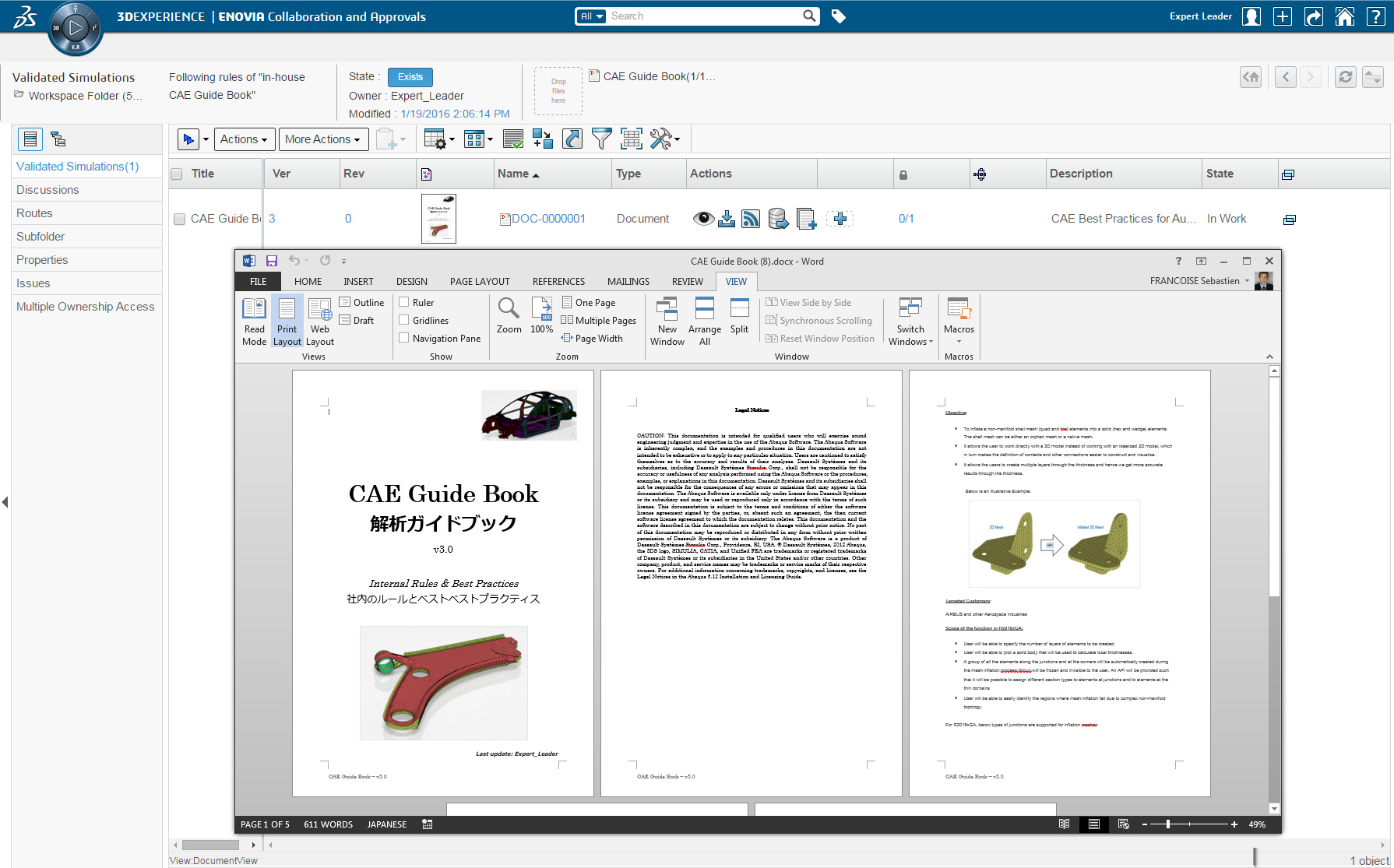Click the Exists state button
This screenshot has width=1394, height=868.
click(410, 77)
